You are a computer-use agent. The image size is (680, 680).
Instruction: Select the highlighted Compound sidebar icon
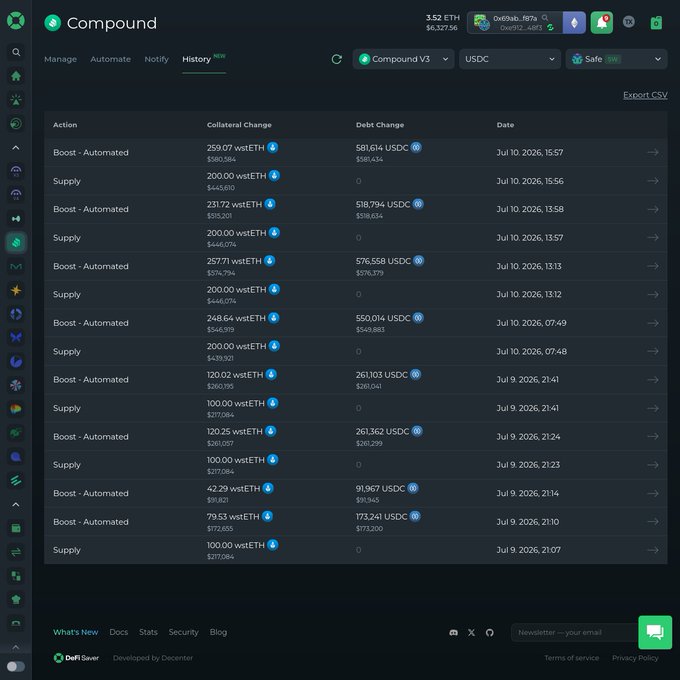click(x=16, y=242)
